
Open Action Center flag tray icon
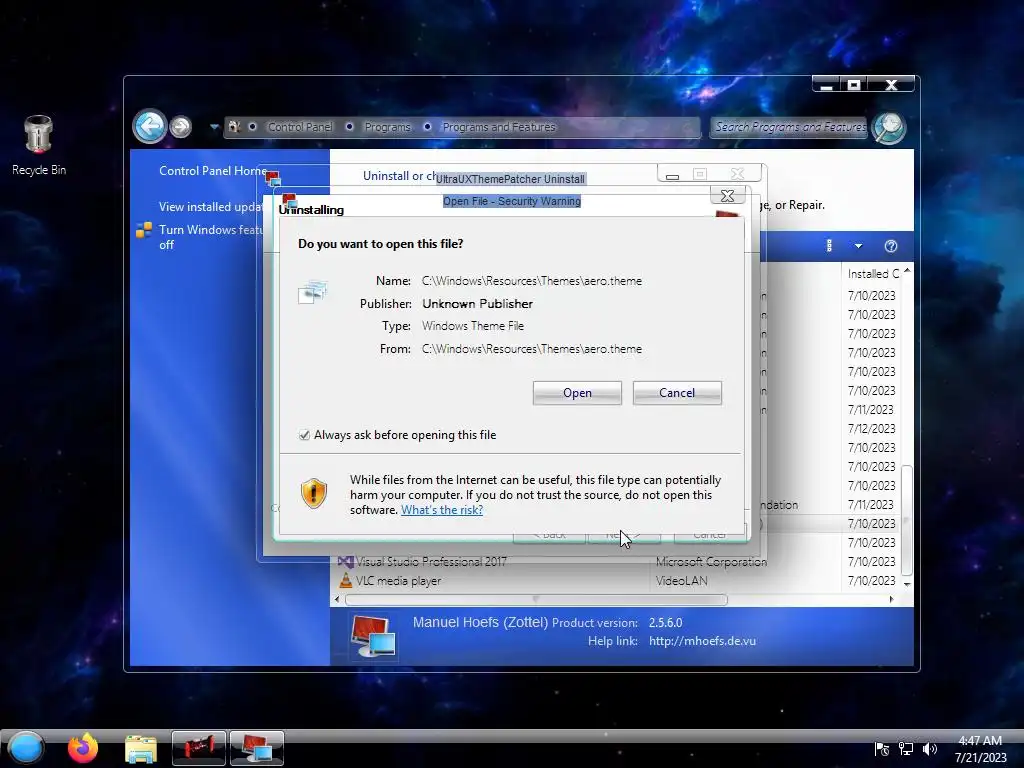pyautogui.click(x=882, y=749)
